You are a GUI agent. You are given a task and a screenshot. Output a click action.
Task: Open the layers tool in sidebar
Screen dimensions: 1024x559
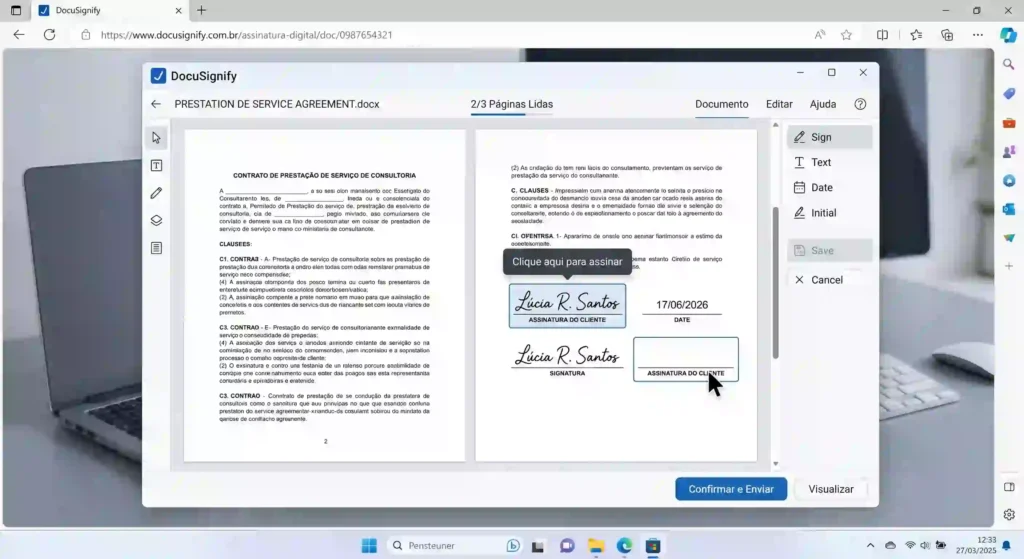tap(156, 220)
